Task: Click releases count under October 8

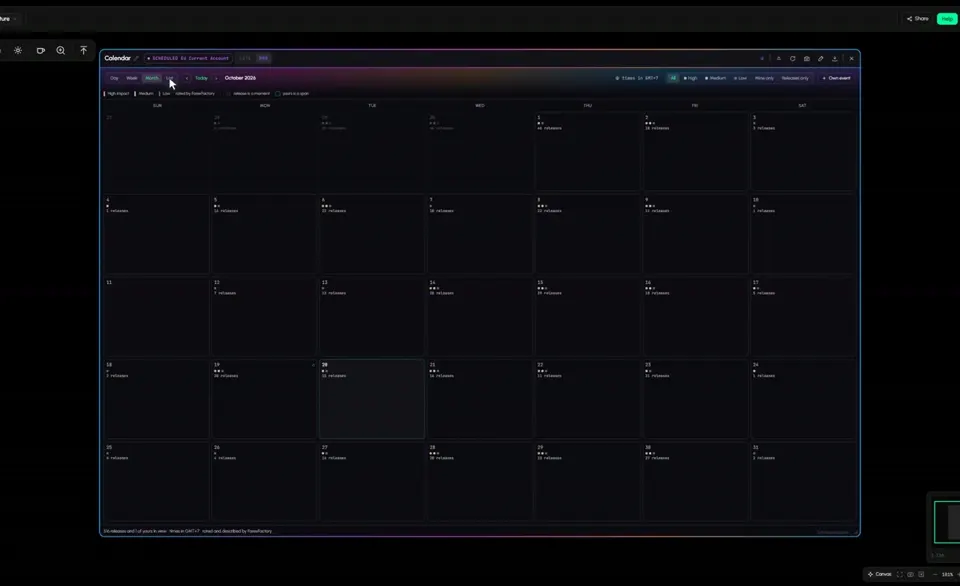Action: (549, 211)
